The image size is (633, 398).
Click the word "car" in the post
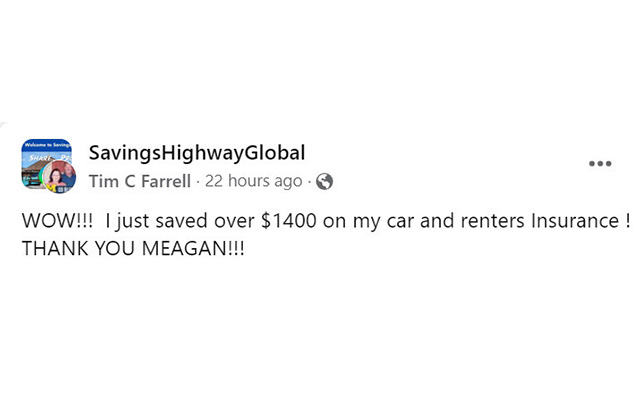(x=400, y=222)
